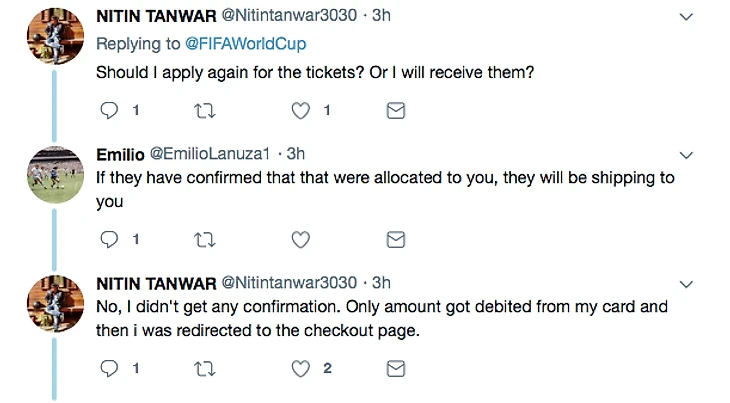This screenshot has width=730, height=403.
Task: Open chevron menu on Nitin's last tweet
Action: tap(686, 283)
